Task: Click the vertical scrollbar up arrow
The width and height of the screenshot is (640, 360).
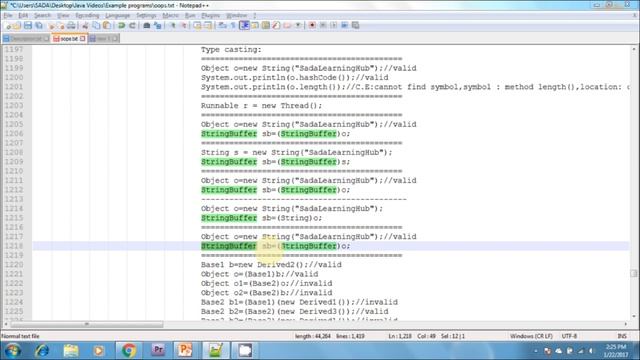Action: pos(634,49)
